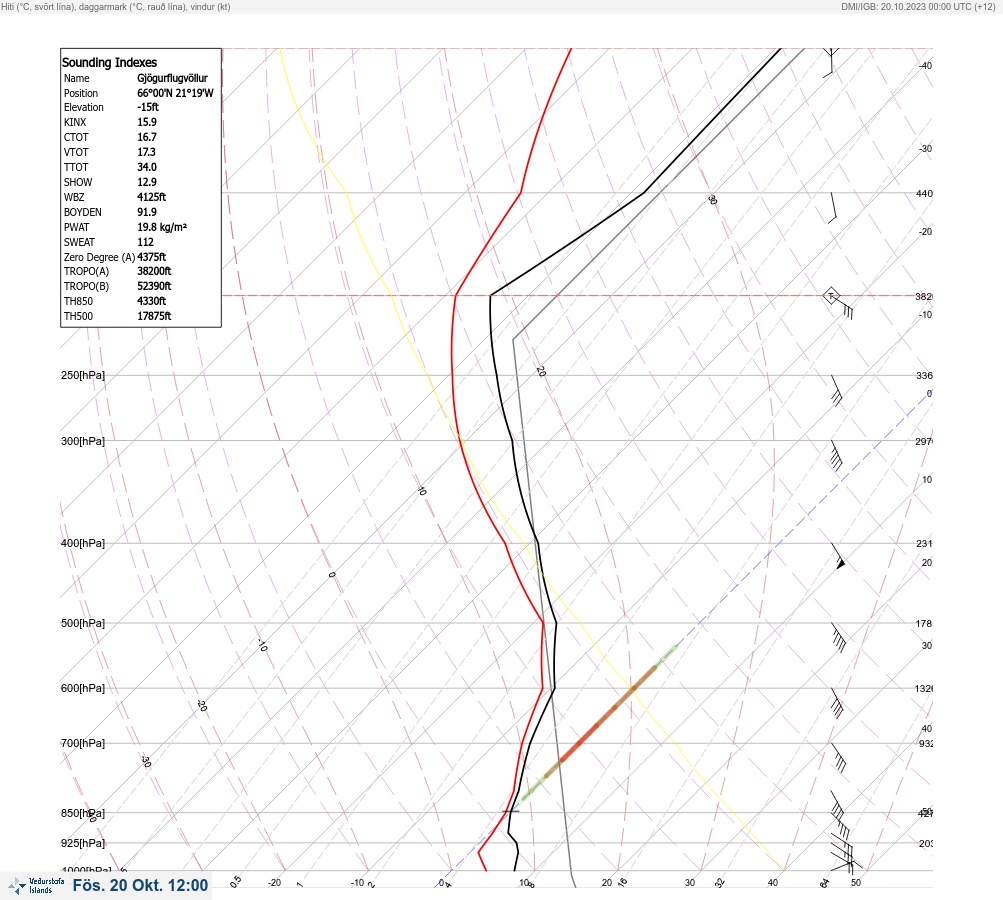Image resolution: width=1003 pixels, height=900 pixels.
Task: Click the 925[hPa] pressure label
Action: pos(83,844)
